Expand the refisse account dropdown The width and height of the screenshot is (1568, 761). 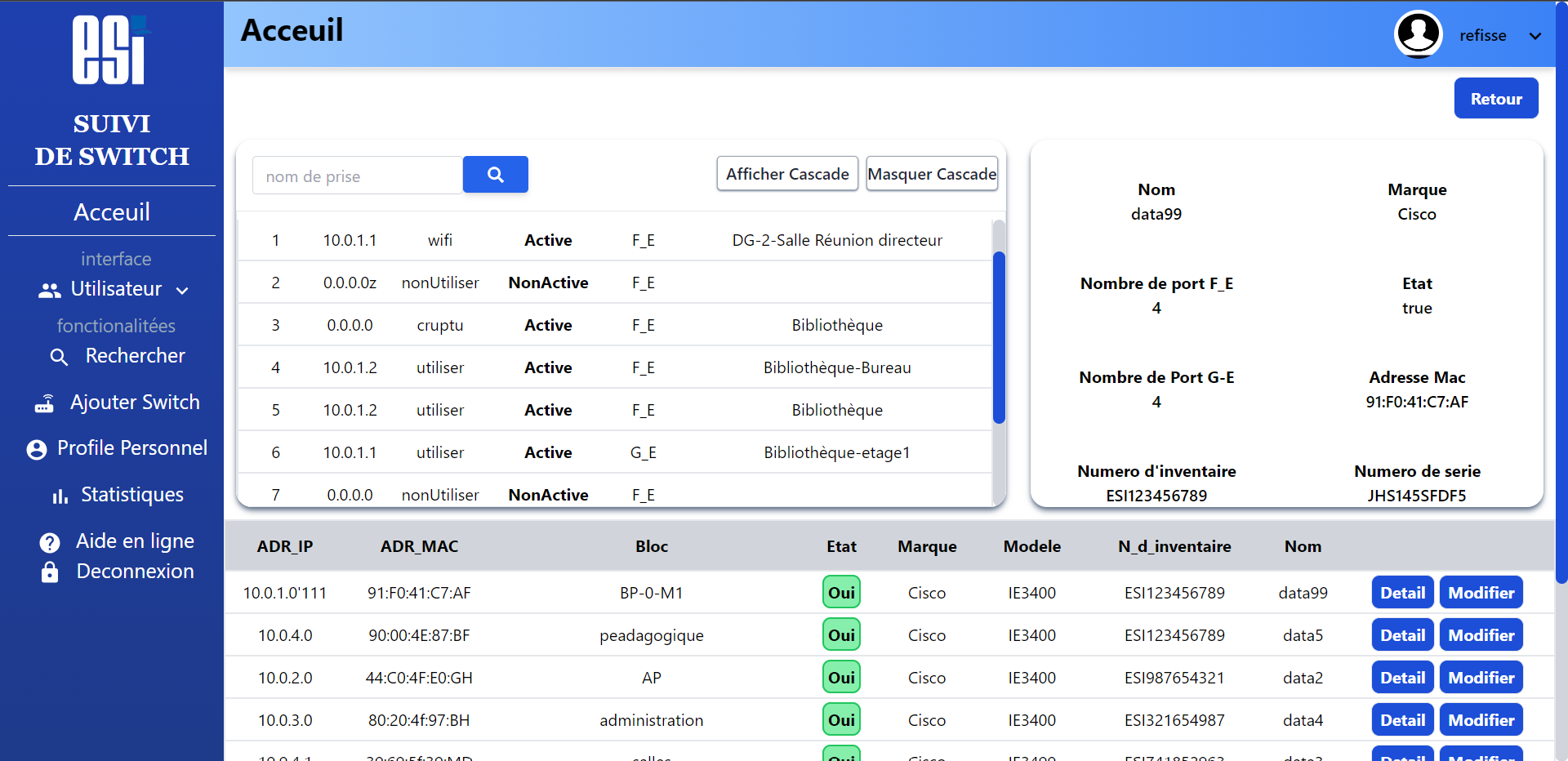tap(1536, 35)
